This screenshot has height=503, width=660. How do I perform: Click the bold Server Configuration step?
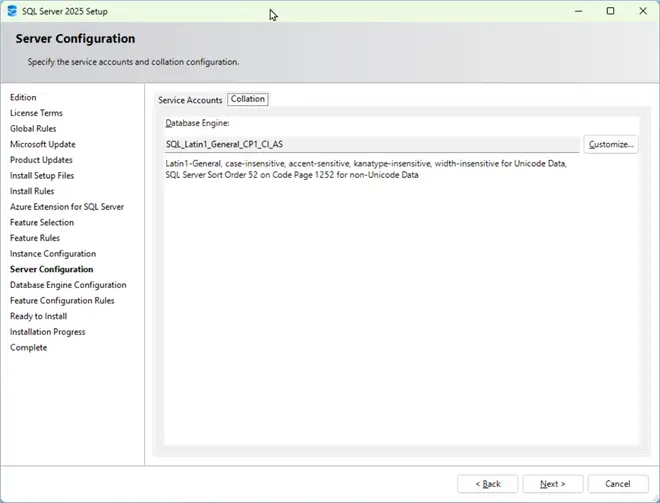(x=51, y=269)
